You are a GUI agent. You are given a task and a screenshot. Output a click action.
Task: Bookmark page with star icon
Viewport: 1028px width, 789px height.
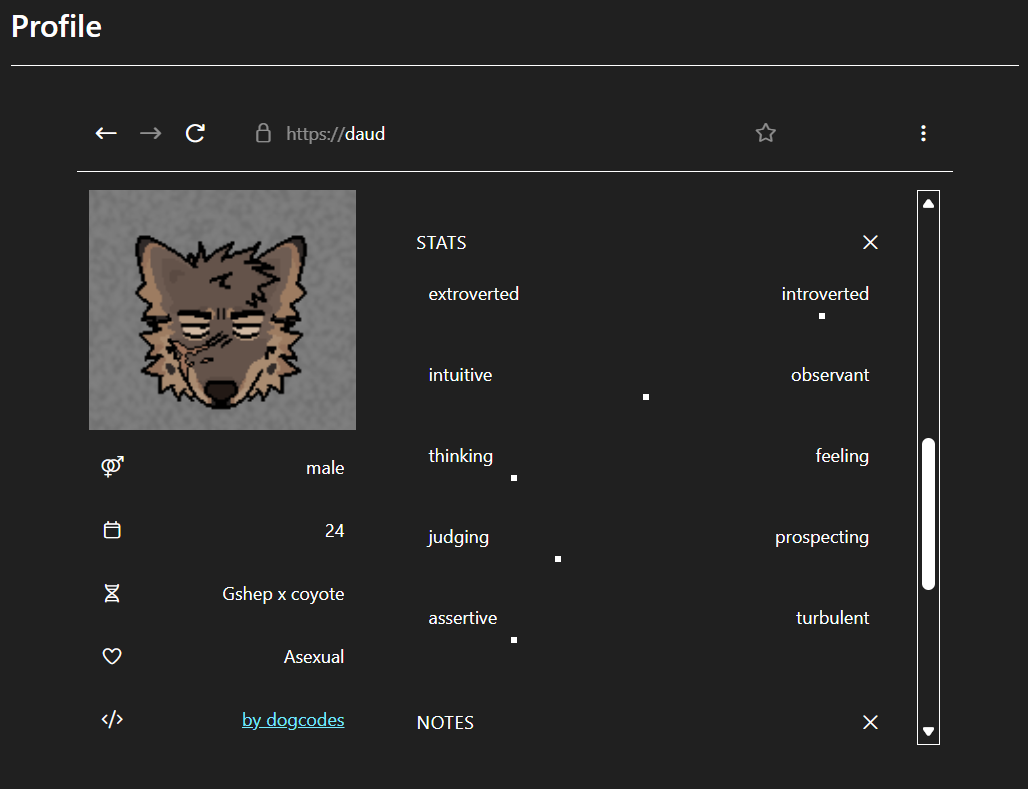point(765,133)
